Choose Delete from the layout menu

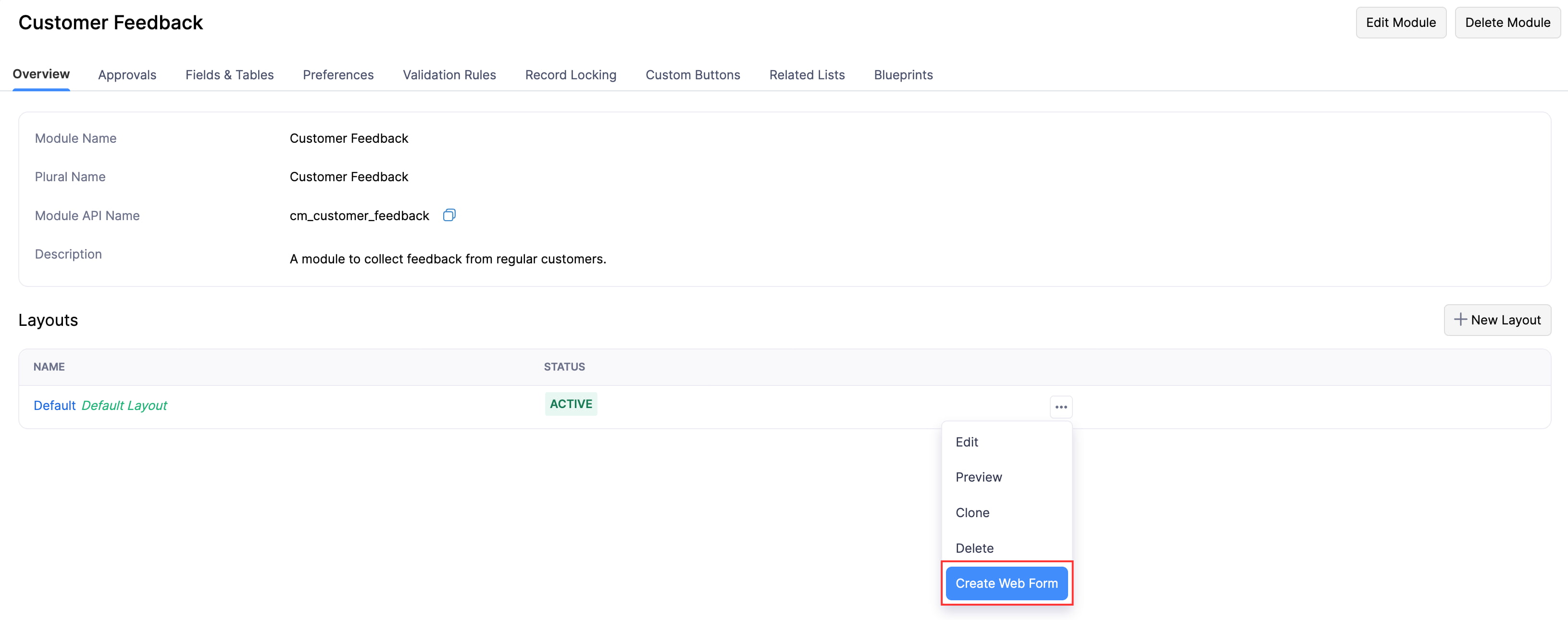pyautogui.click(x=974, y=547)
